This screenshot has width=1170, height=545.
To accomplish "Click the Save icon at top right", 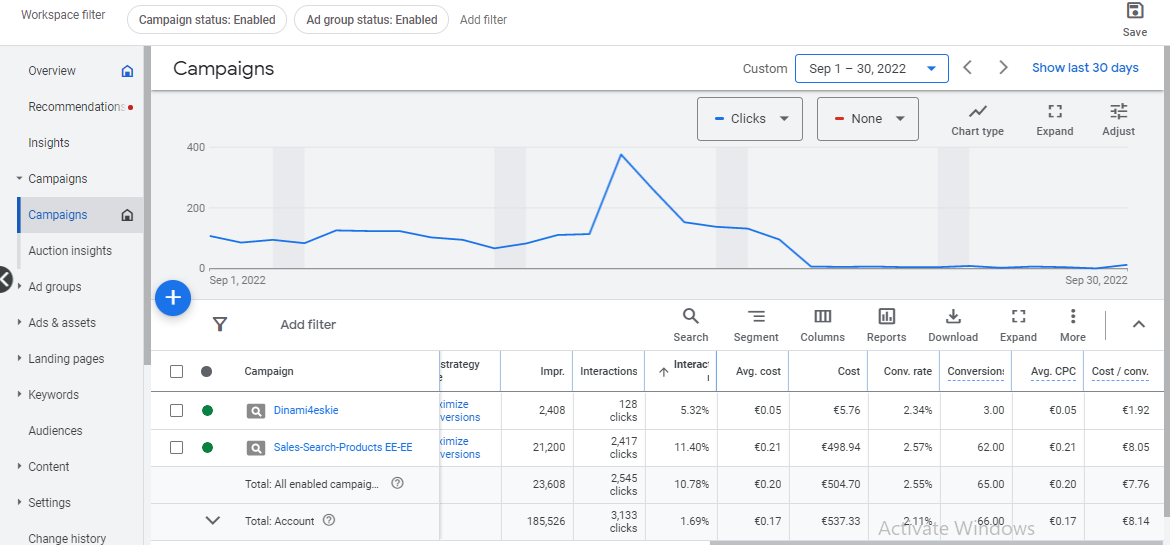I will tap(1134, 12).
